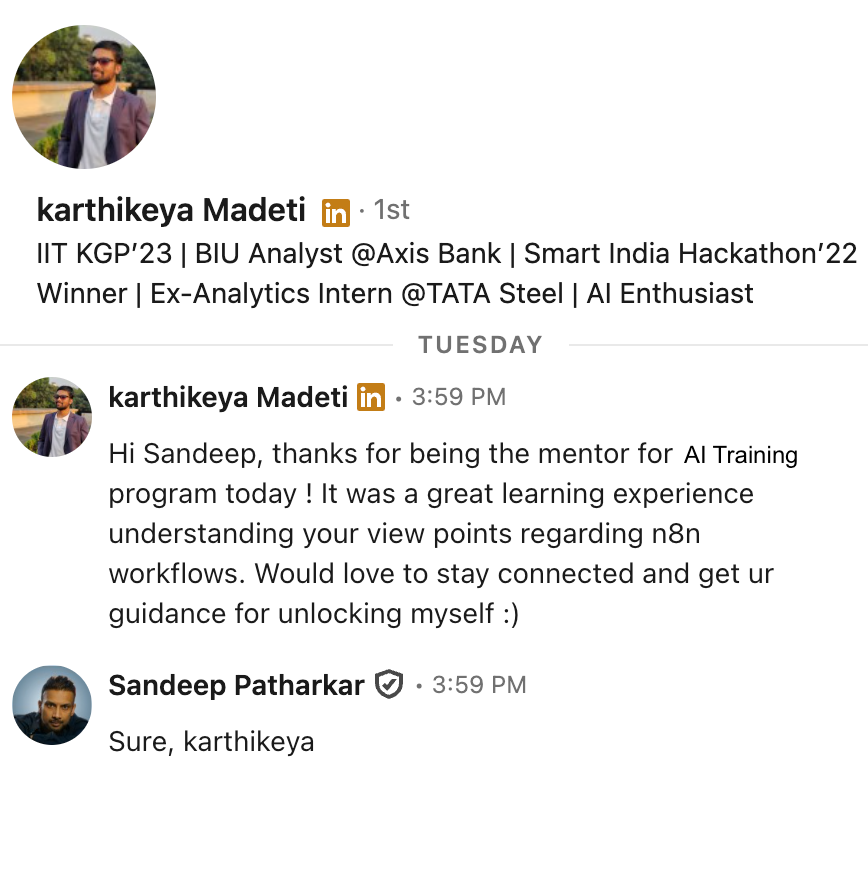Click the 'AI Training' text in message

pos(741,455)
